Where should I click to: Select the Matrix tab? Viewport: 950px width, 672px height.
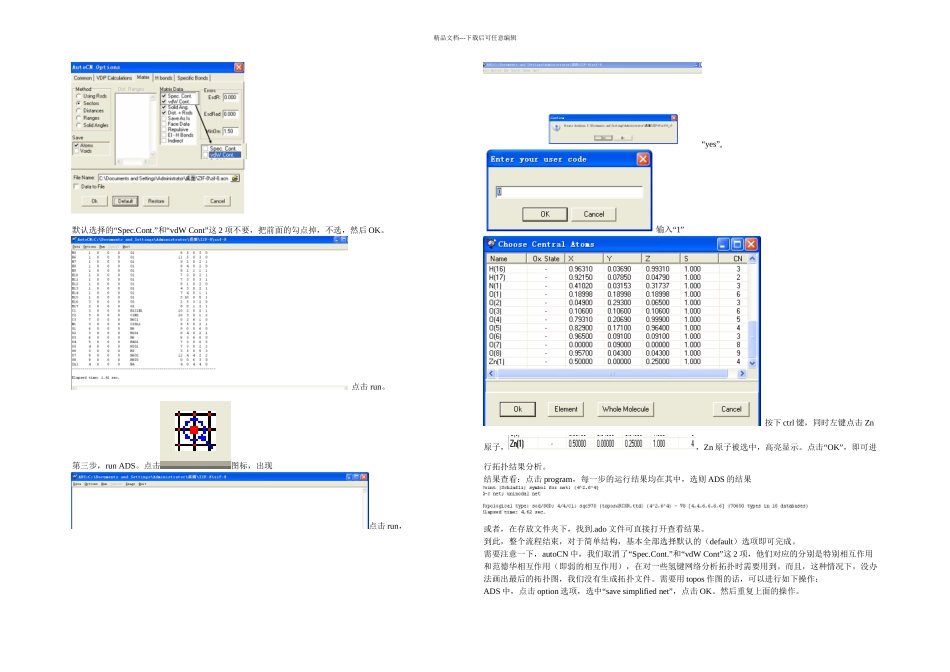[143, 77]
